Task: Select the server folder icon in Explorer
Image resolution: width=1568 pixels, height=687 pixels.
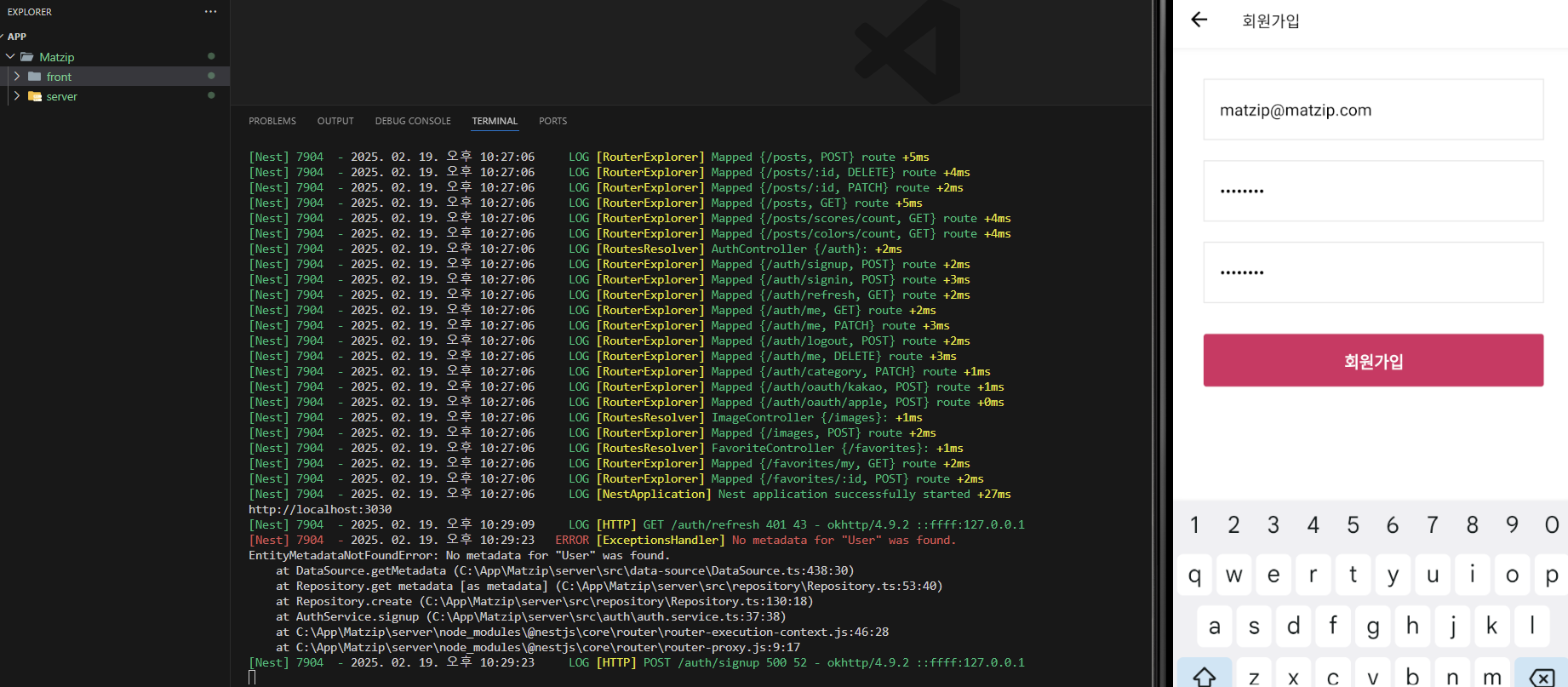Action: point(35,96)
